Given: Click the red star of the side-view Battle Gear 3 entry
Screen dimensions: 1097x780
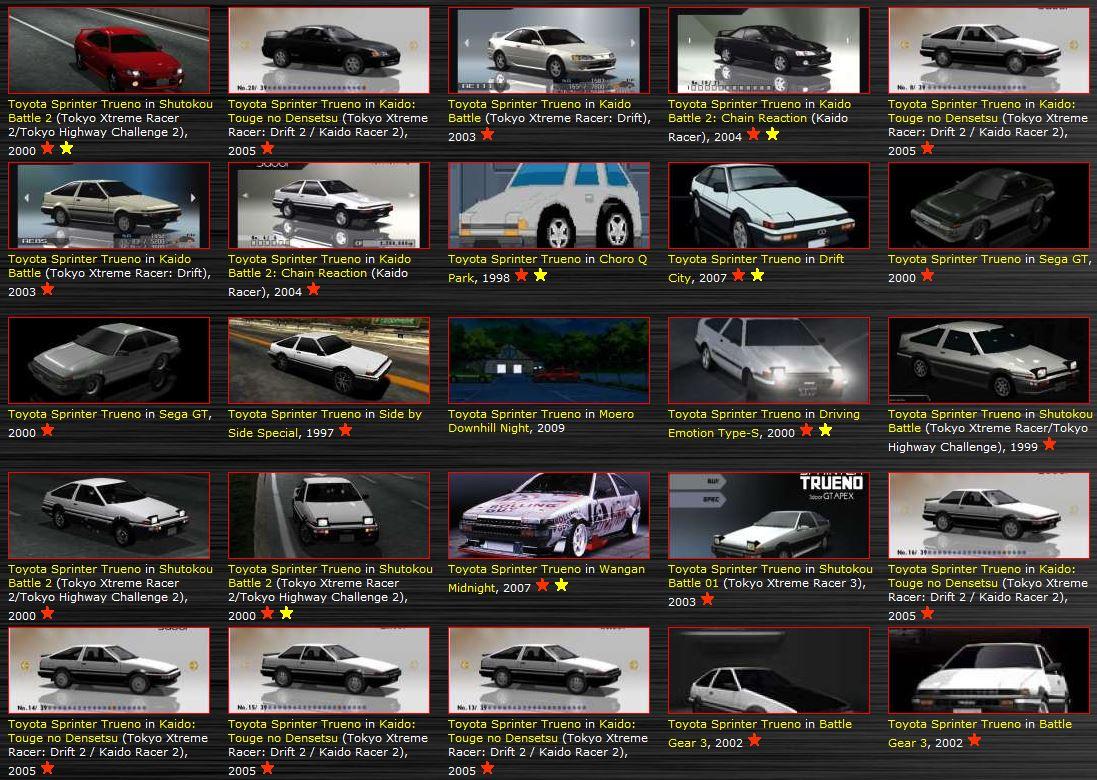Looking at the screenshot, I should coord(754,740).
